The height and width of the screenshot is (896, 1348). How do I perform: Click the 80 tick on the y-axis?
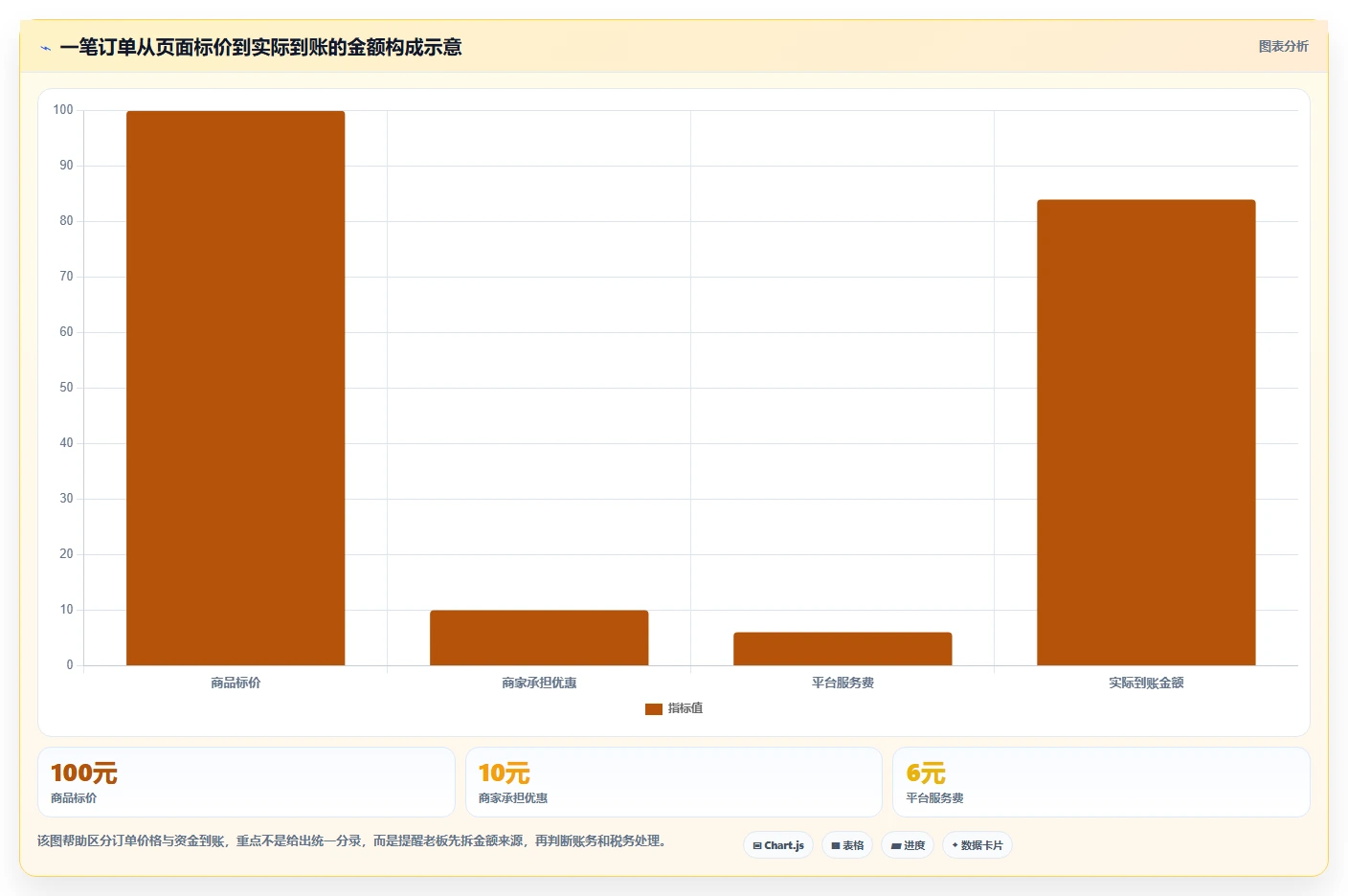66,221
